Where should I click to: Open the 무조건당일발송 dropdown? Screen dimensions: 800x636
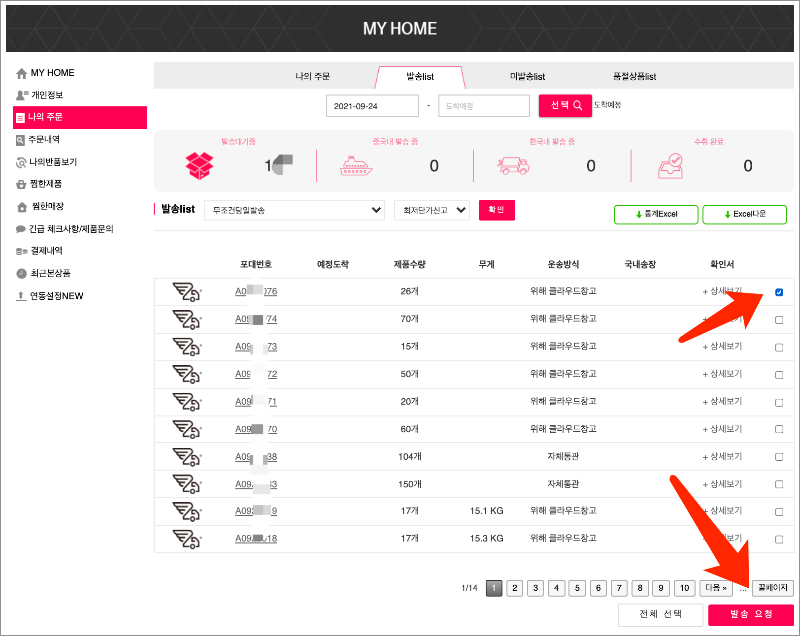(294, 210)
